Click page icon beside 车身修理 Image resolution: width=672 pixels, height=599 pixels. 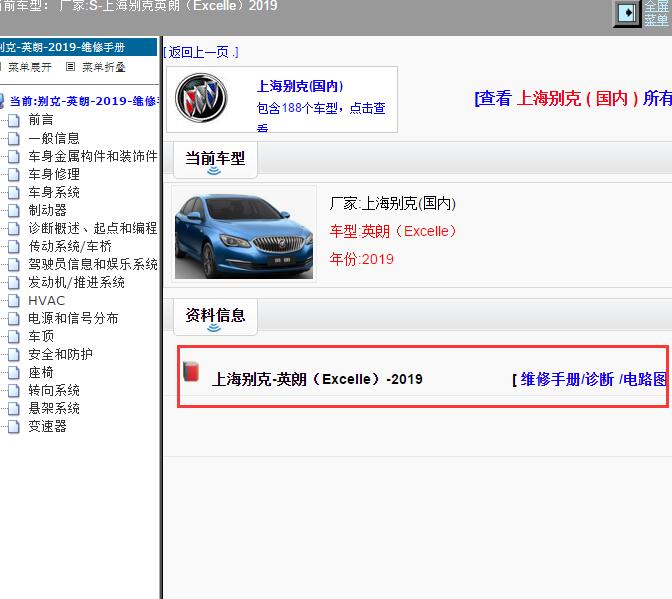pyautogui.click(x=14, y=174)
